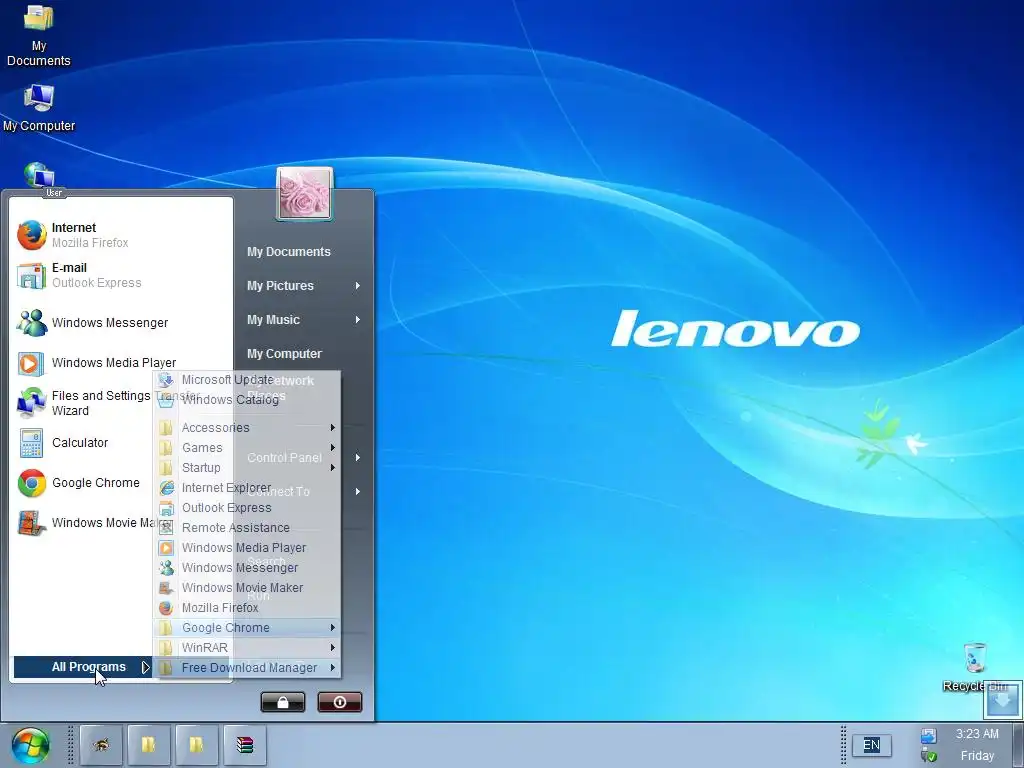
Task: Click the first quick launch taskbar icon
Action: click(x=101, y=745)
